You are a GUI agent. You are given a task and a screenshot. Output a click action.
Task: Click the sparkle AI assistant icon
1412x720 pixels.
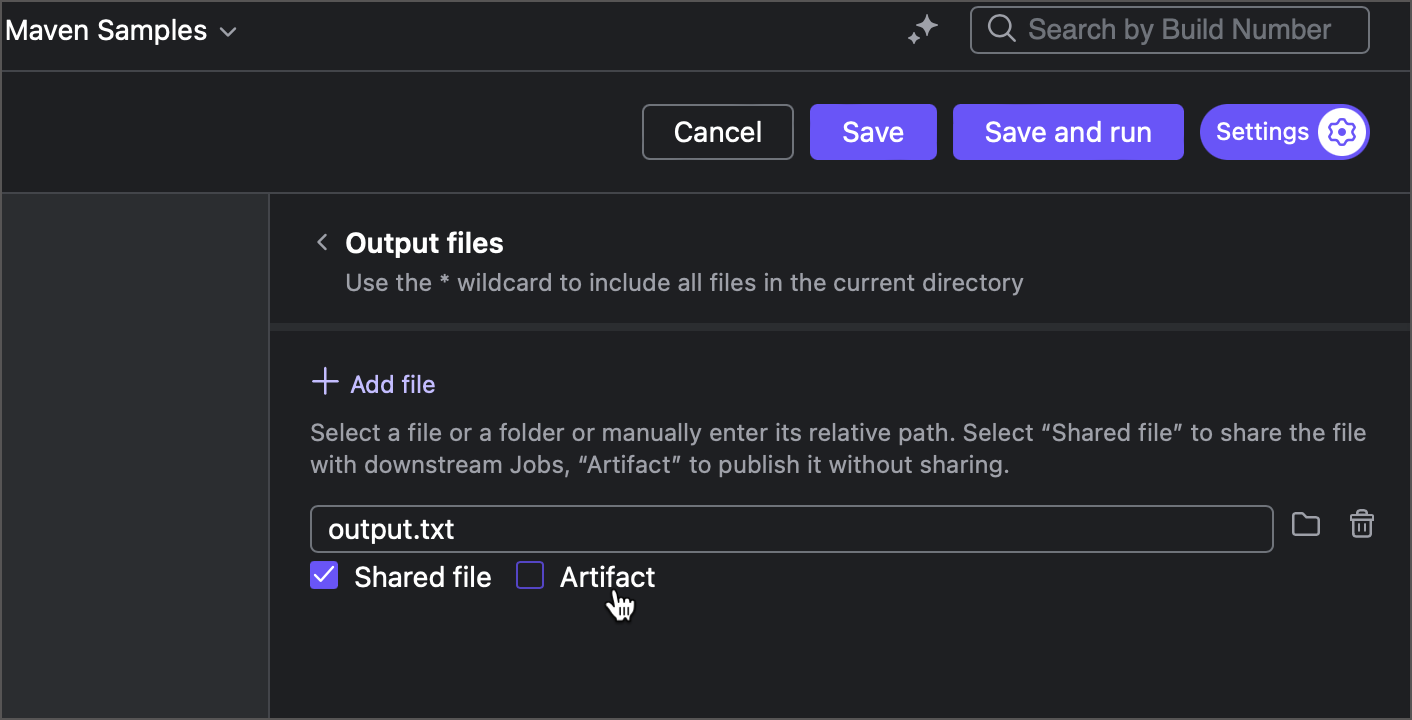[922, 30]
